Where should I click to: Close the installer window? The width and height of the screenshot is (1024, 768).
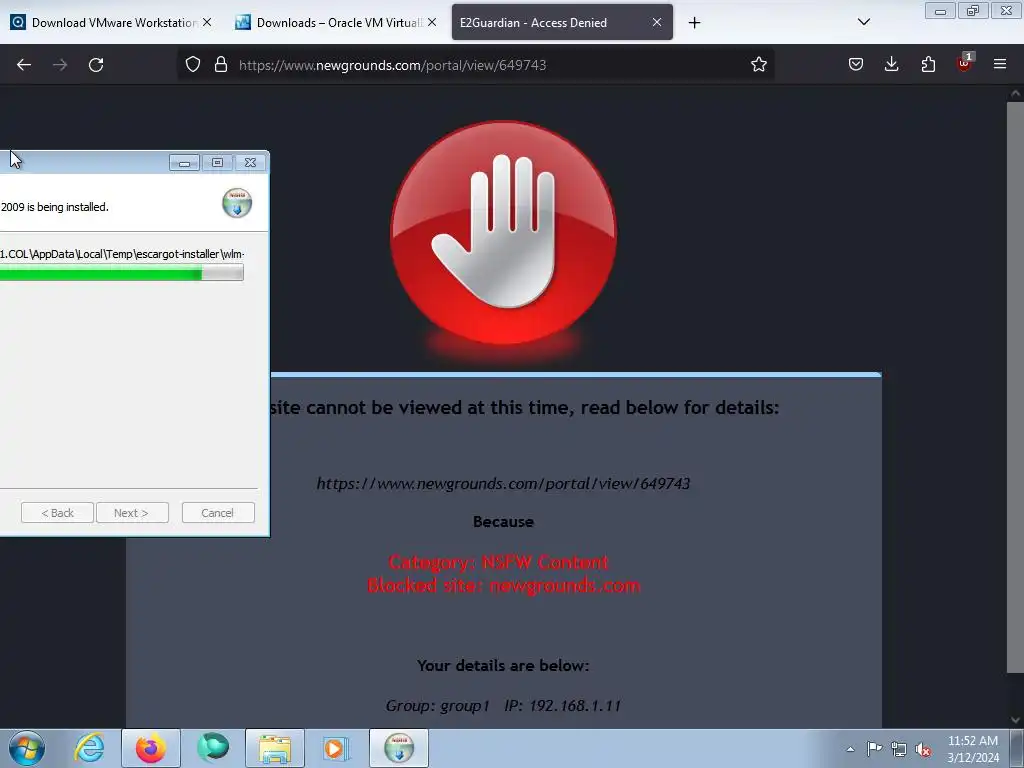tap(250, 163)
